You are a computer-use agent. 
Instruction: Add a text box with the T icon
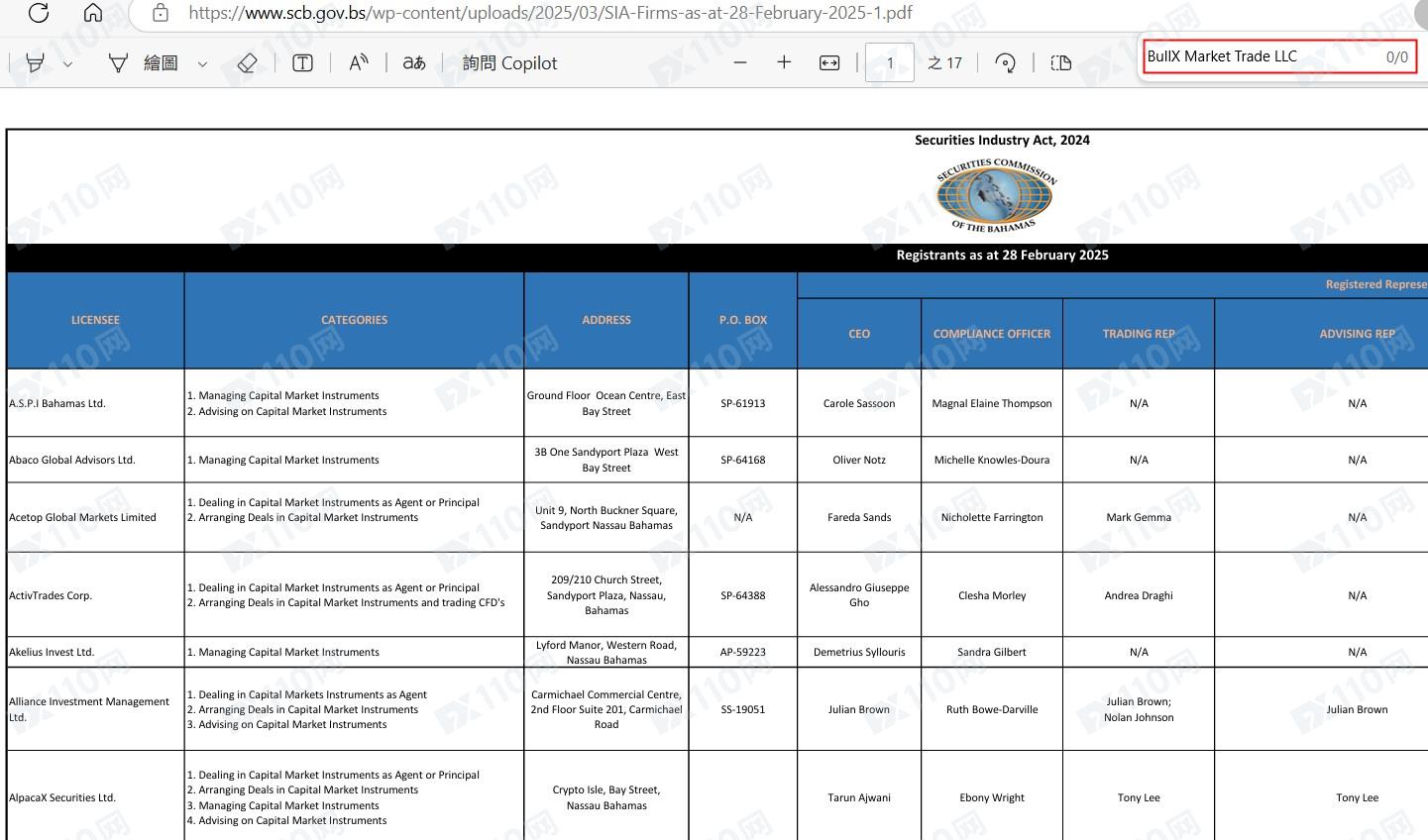click(303, 63)
